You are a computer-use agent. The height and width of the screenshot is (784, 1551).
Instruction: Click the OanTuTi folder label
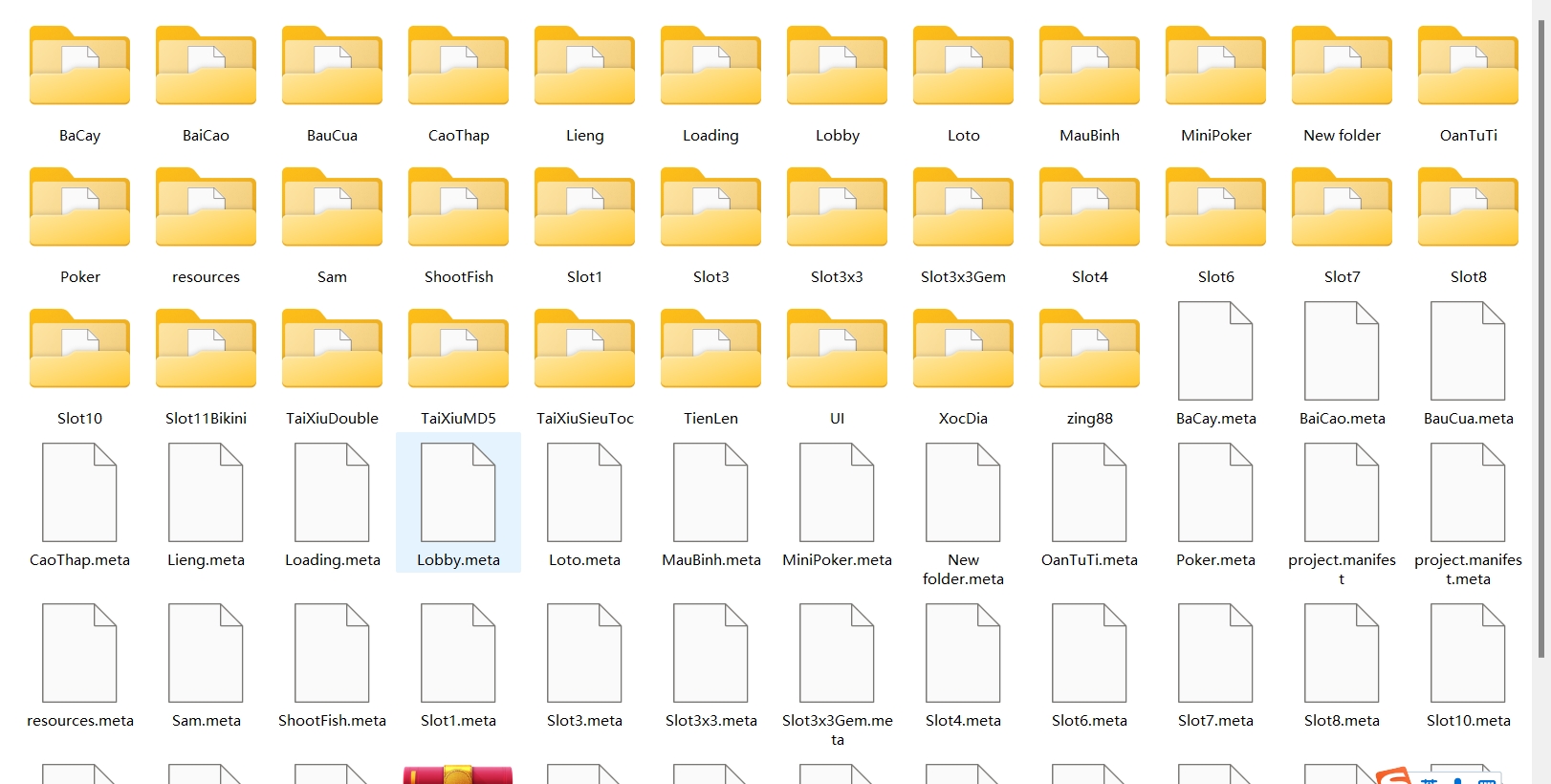point(1468,136)
